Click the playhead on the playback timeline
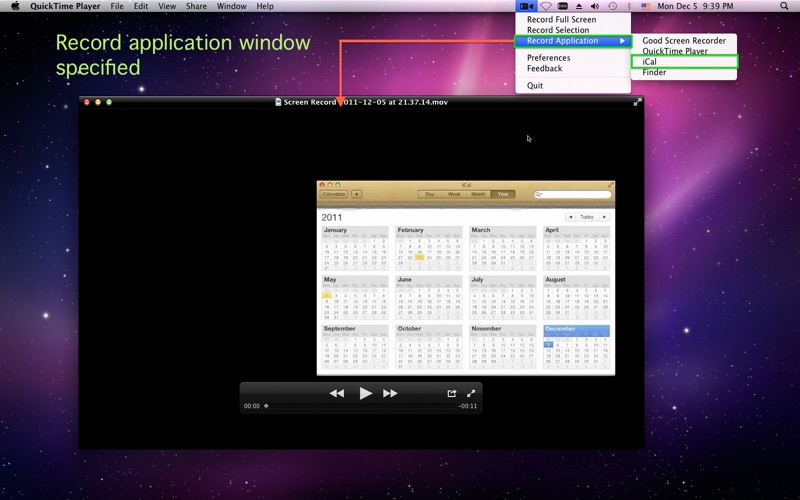 tap(266, 406)
